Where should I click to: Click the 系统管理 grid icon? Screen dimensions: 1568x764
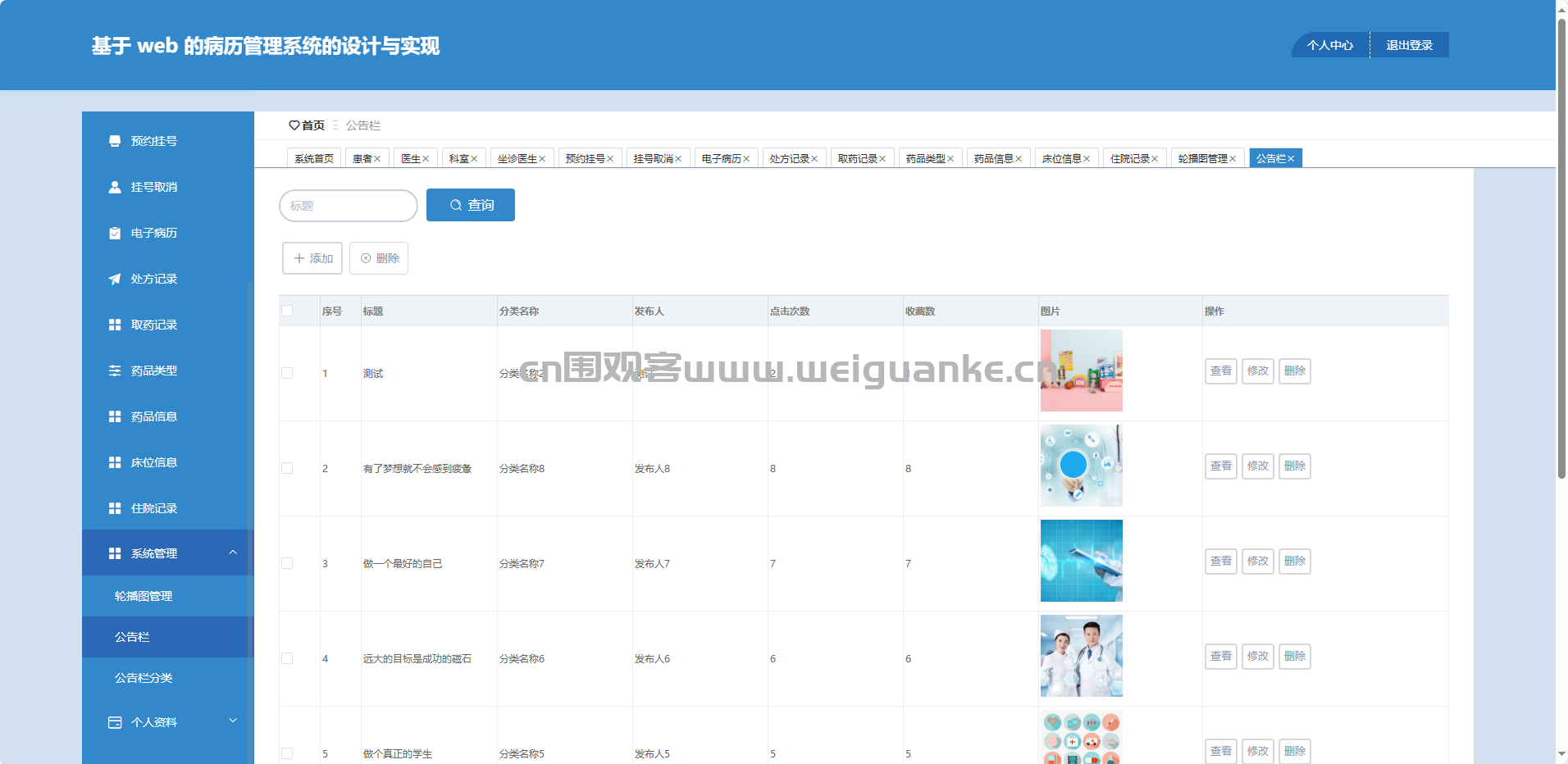(115, 553)
